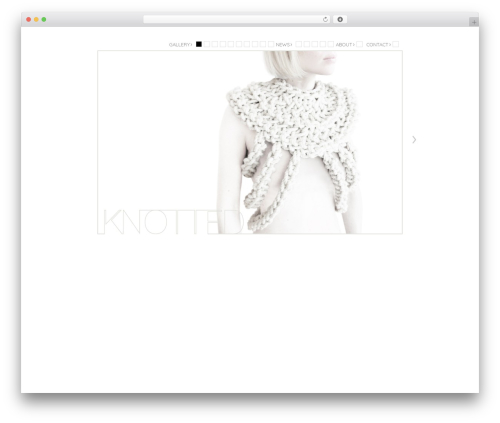Select the tenth gallery square before NEWS

point(271,44)
